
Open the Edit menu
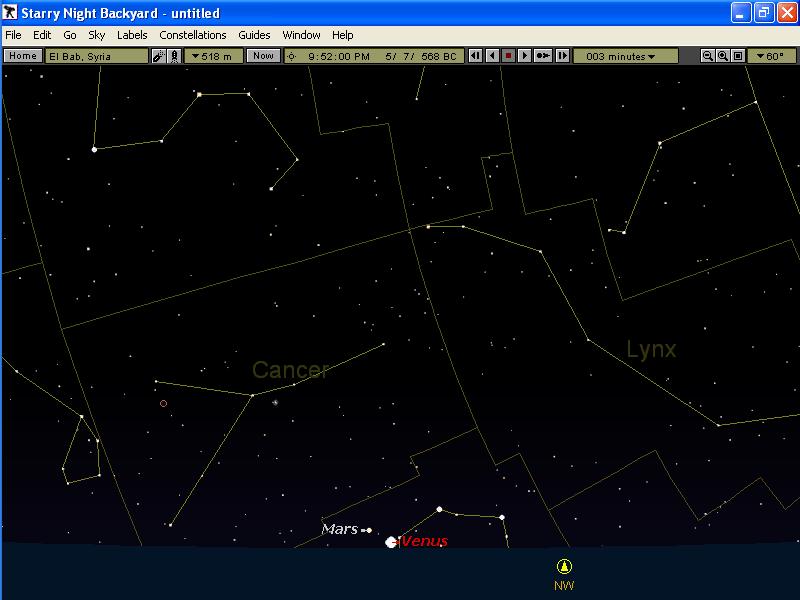(x=42, y=35)
